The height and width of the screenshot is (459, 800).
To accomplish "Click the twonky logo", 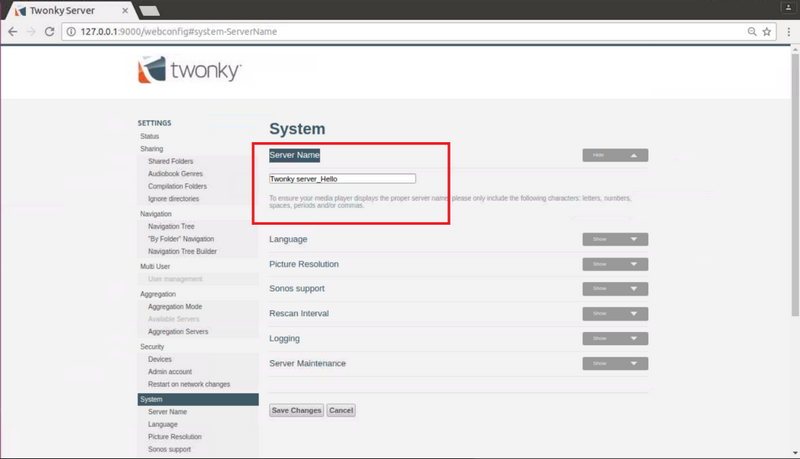I will coord(190,70).
